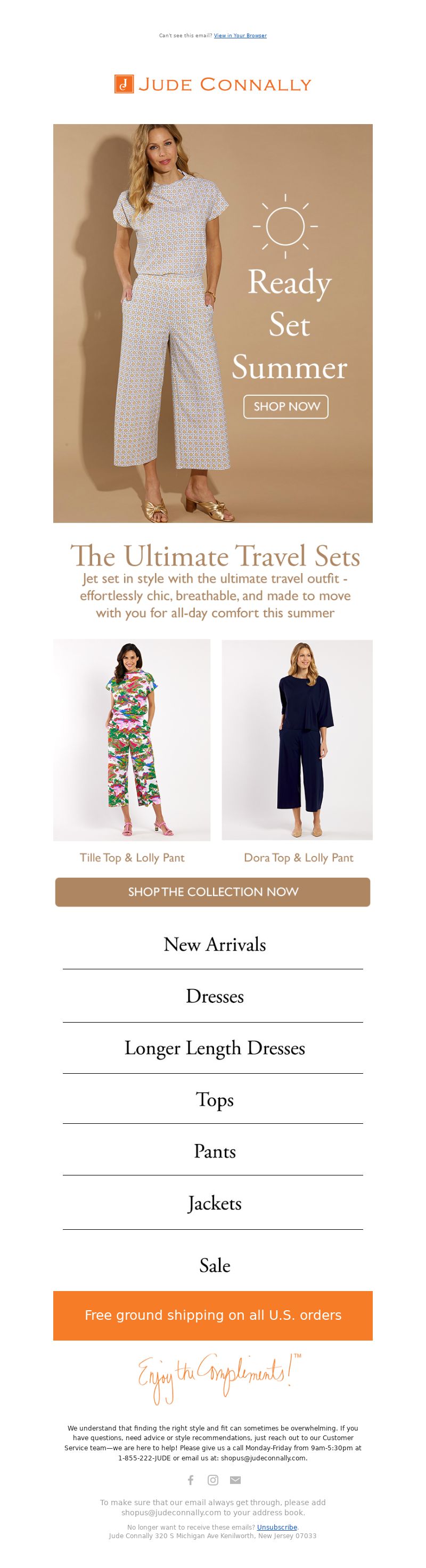This screenshot has width=426, height=1568.
Task: Visit the Sale section
Action: pyautogui.click(x=215, y=1265)
